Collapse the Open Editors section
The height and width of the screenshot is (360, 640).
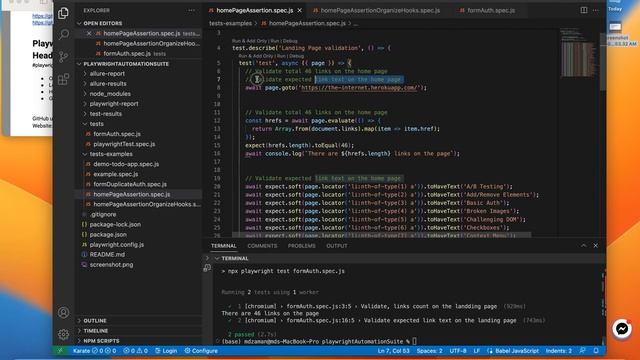(139, 23)
